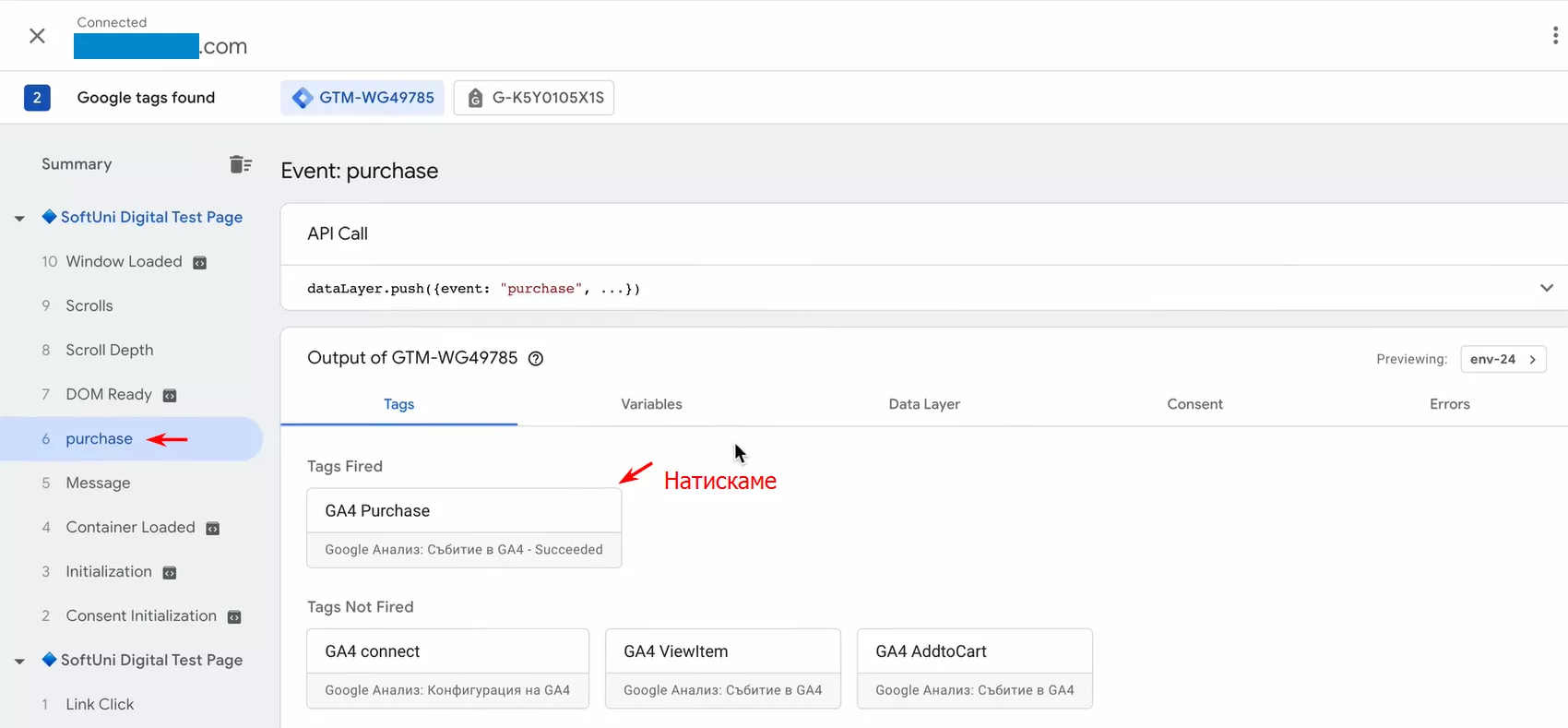Switch to the Data Layer tab
Viewport: 1568px width, 728px height.
click(924, 404)
